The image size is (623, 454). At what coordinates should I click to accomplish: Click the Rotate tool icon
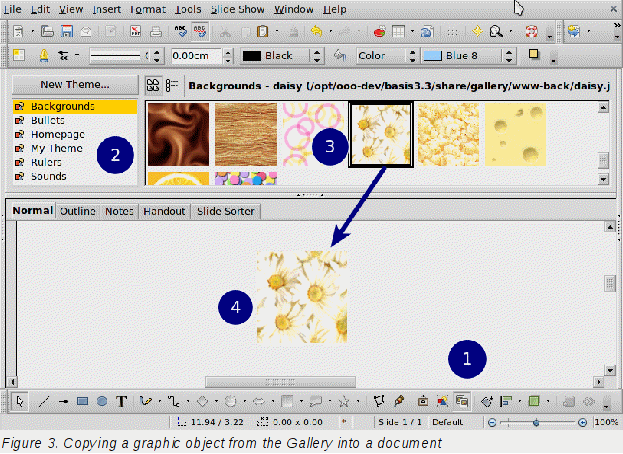487,402
